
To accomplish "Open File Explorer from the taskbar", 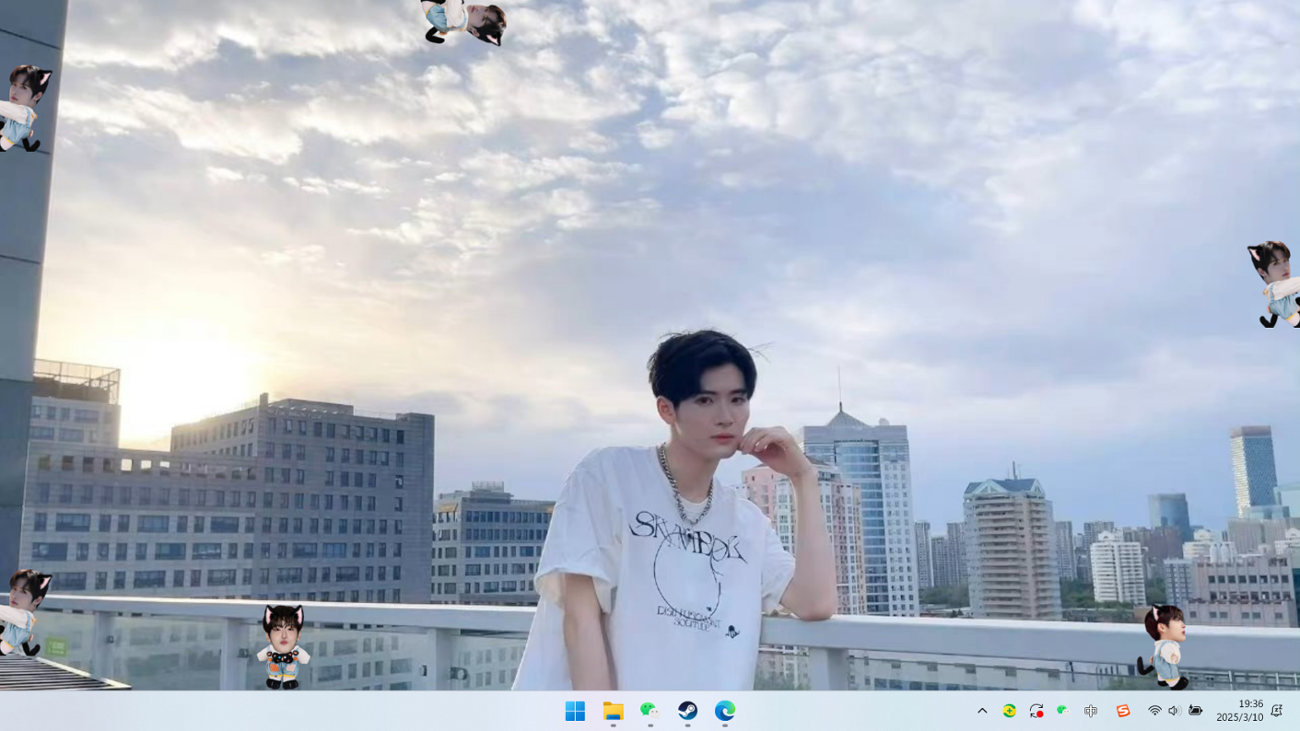I will pyautogui.click(x=613, y=711).
